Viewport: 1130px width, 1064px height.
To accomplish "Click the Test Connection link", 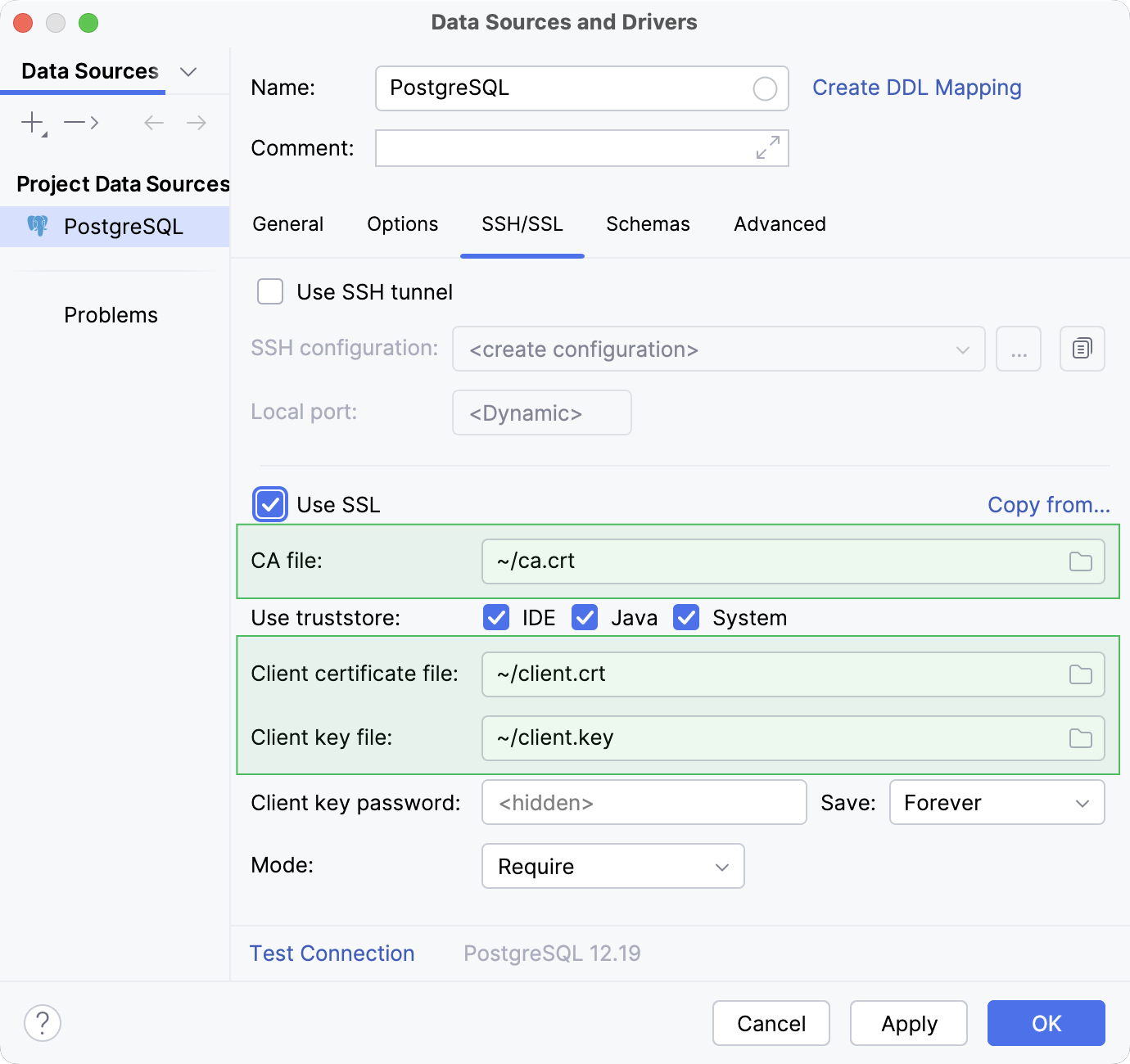I will point(332,954).
